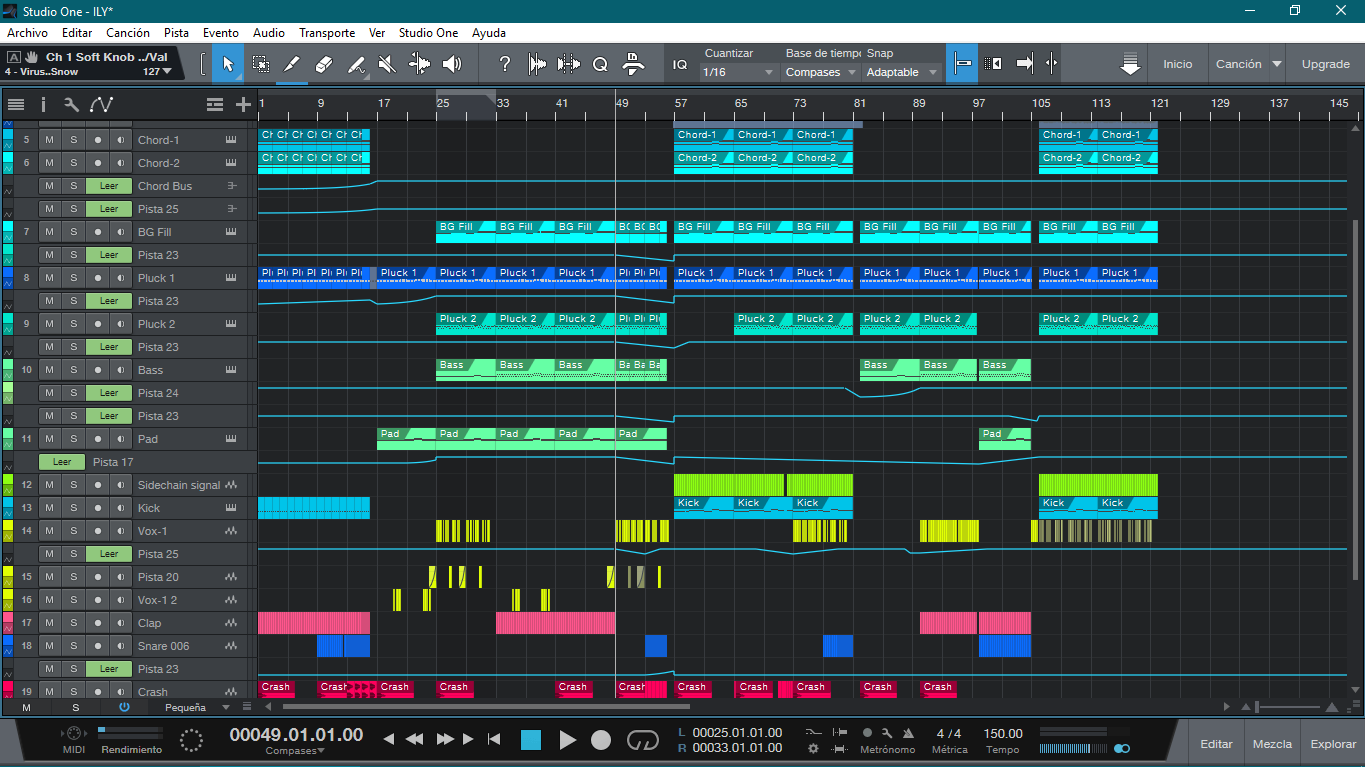Click the 150.00 tempo field
Viewport: 1365px width, 767px height.
tap(1003, 733)
